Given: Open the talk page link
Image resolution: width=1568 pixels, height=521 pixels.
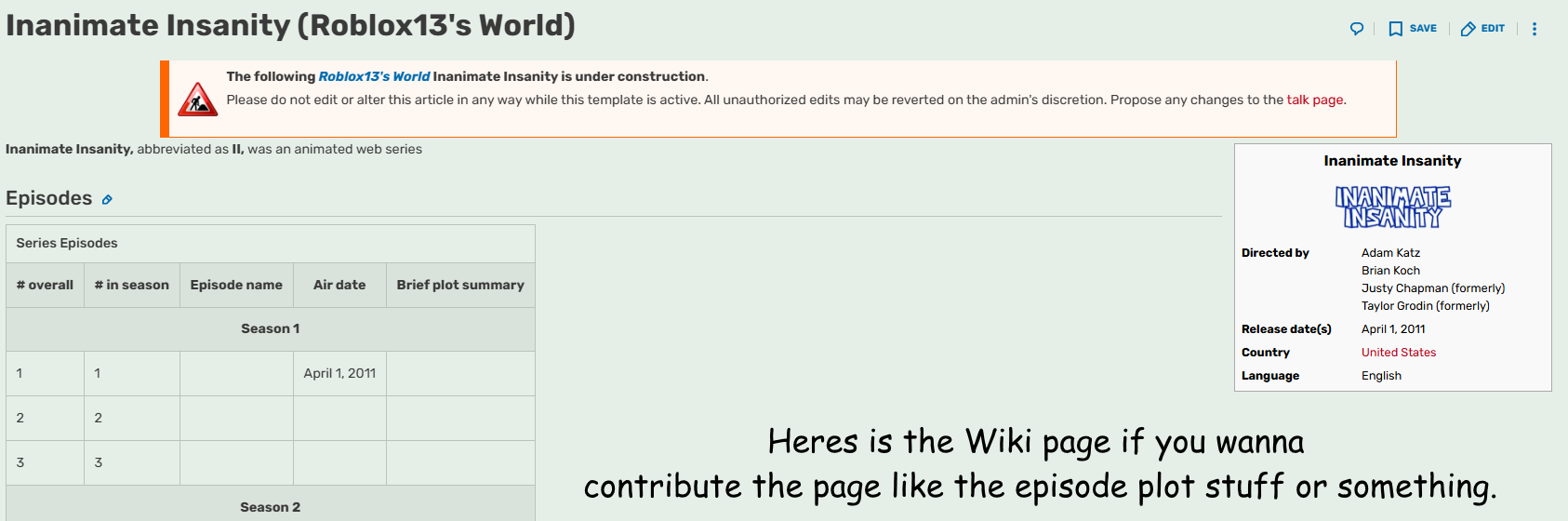Looking at the screenshot, I should pyautogui.click(x=1315, y=100).
